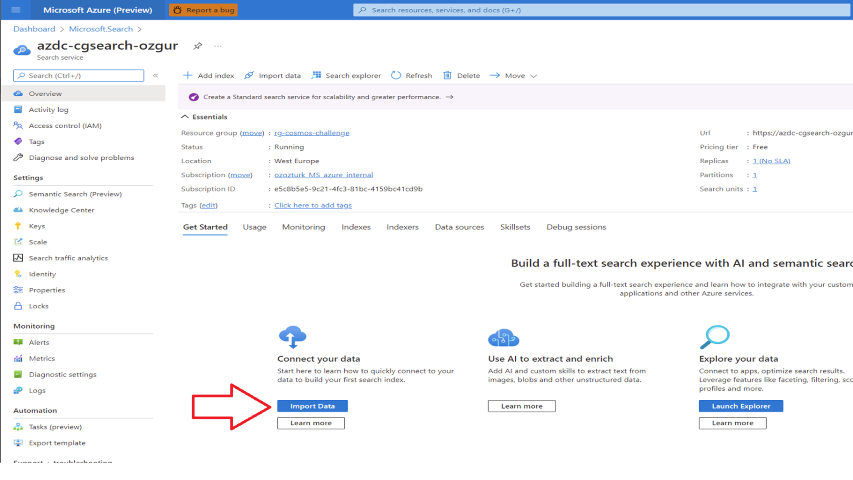Open the Overview page
853x480 pixels.
(84, 94)
